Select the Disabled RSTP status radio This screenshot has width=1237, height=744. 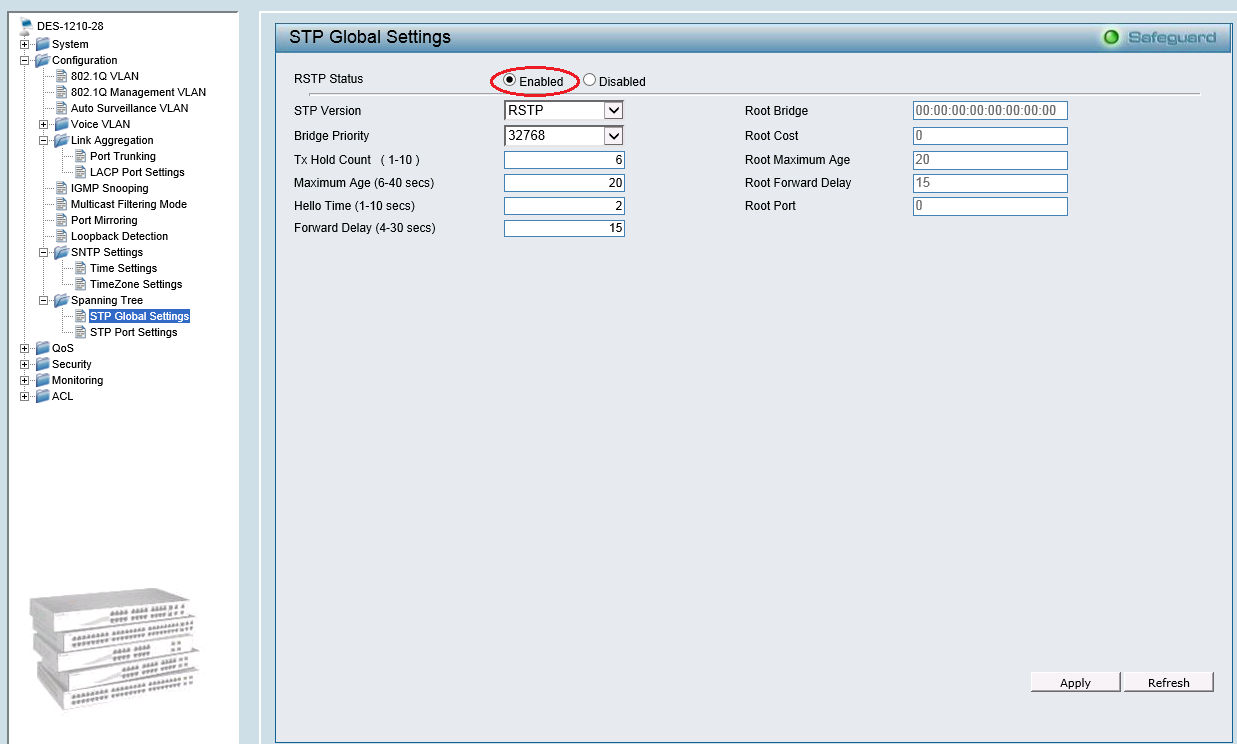point(590,80)
